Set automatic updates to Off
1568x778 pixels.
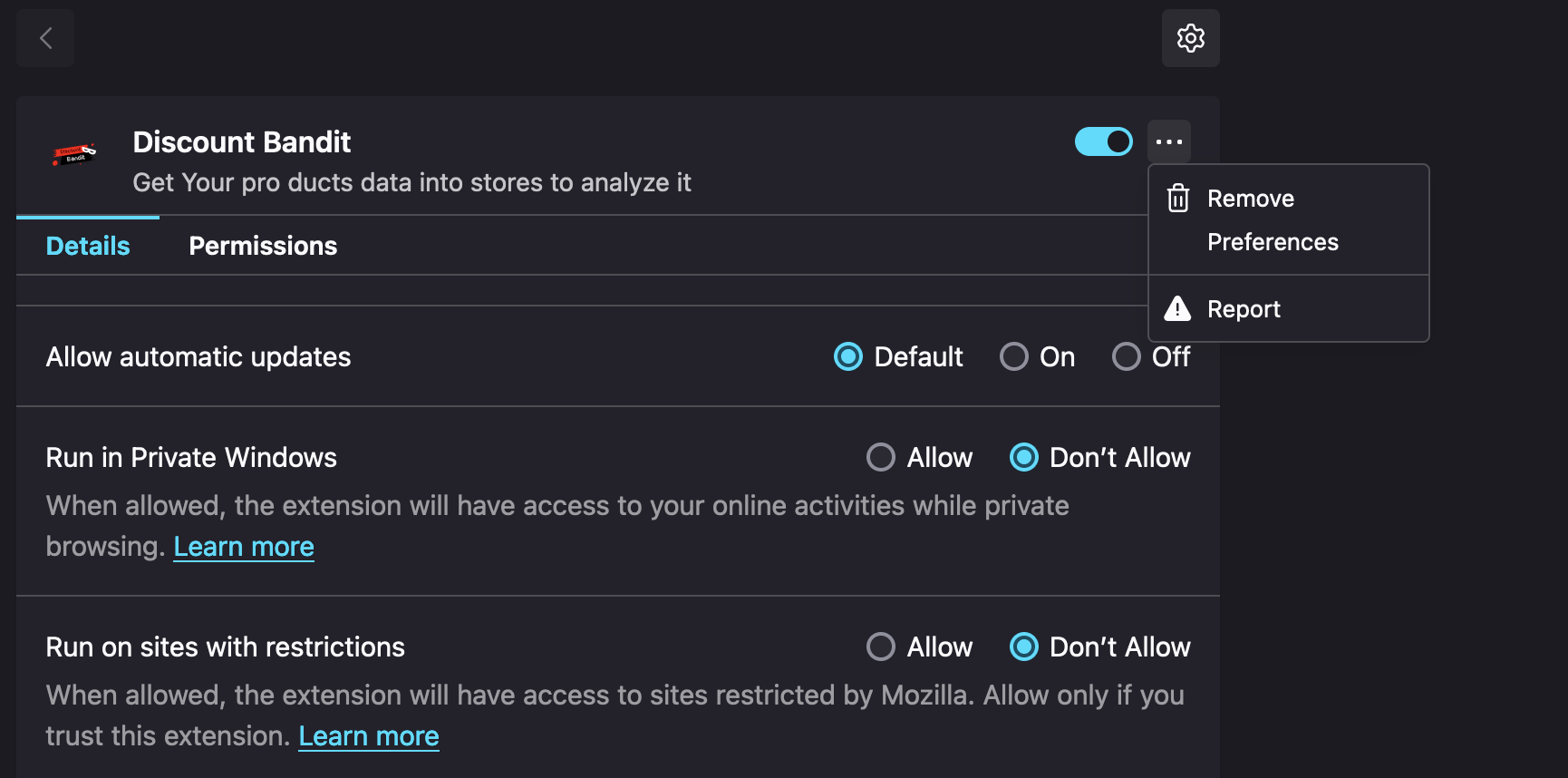click(1127, 356)
